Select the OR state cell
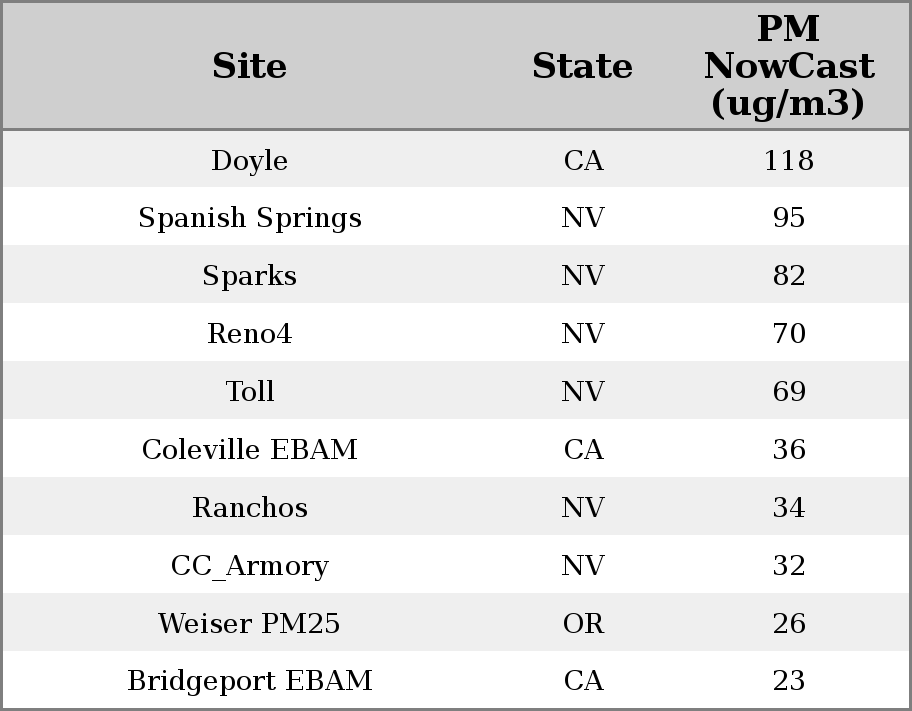This screenshot has width=912, height=711. click(x=583, y=624)
